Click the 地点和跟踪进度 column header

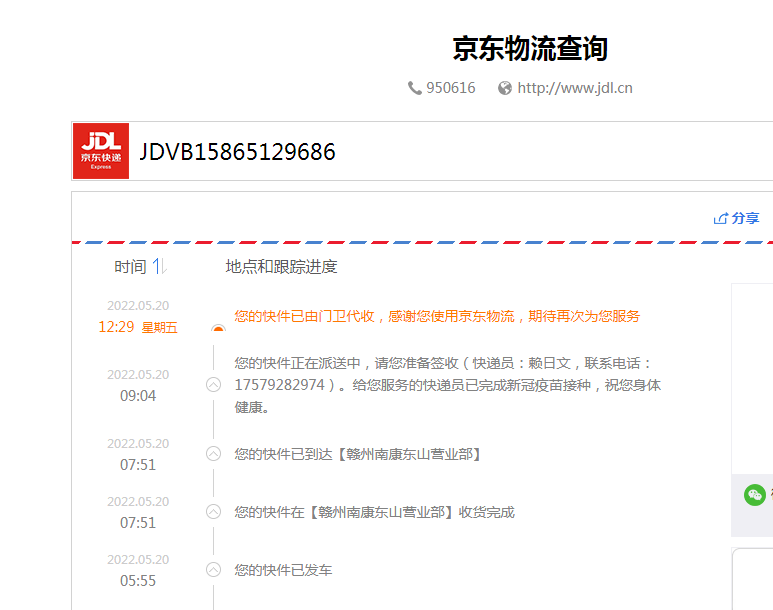(281, 267)
